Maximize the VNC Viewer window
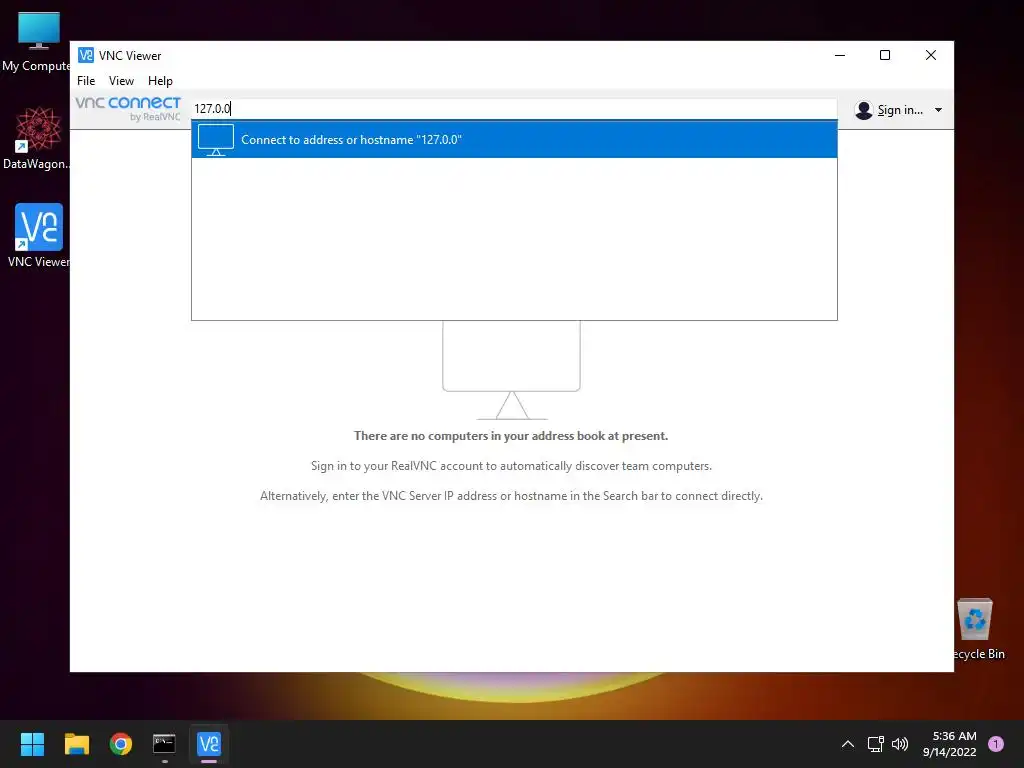Image resolution: width=1024 pixels, height=768 pixels. tap(885, 56)
